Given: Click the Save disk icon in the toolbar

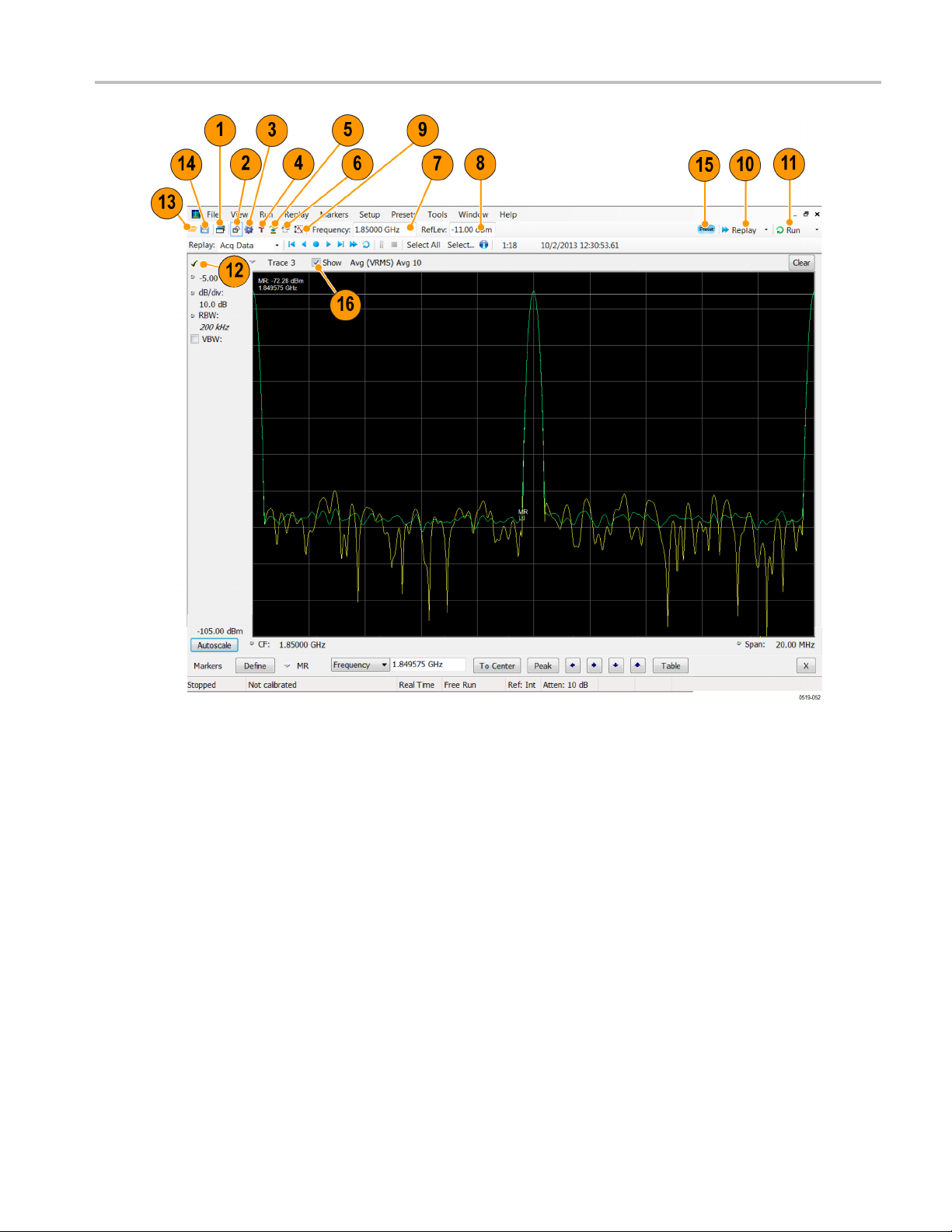Looking at the screenshot, I should tap(204, 229).
